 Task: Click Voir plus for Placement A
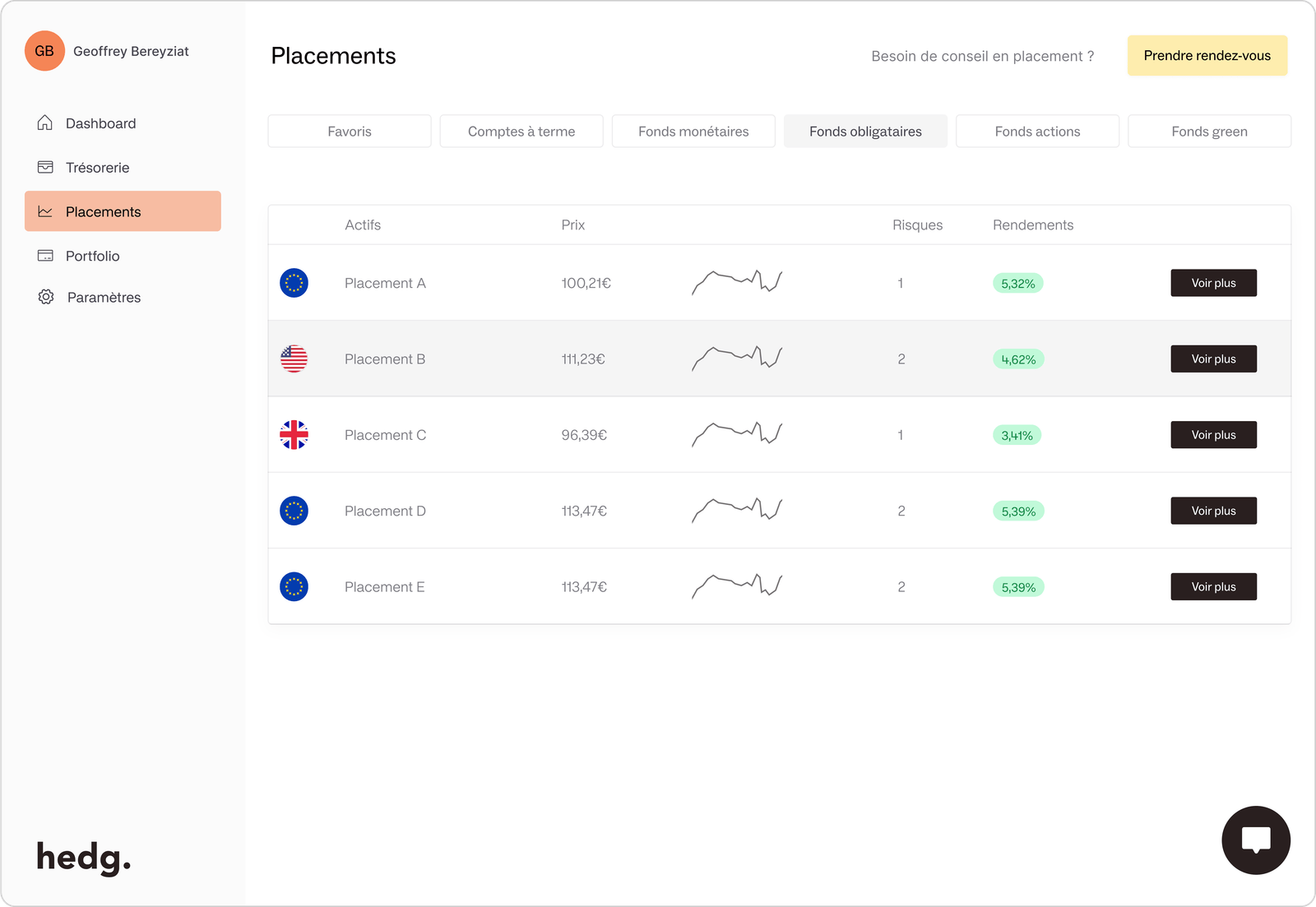click(1213, 283)
